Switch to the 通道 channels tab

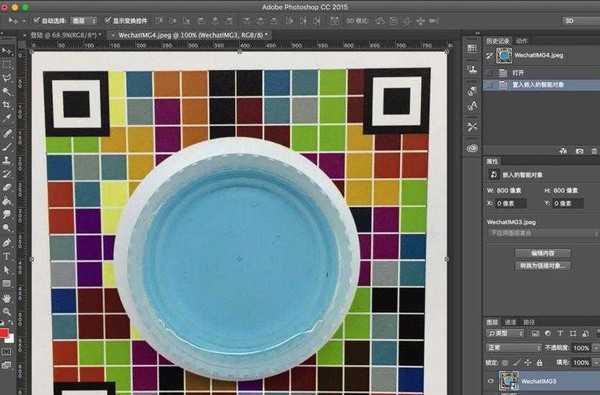click(510, 322)
